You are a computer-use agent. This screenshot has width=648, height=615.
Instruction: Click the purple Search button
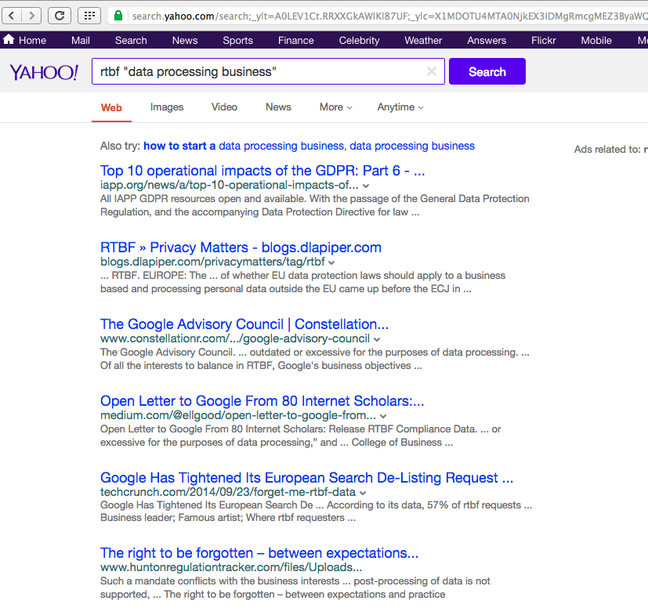[x=487, y=72]
